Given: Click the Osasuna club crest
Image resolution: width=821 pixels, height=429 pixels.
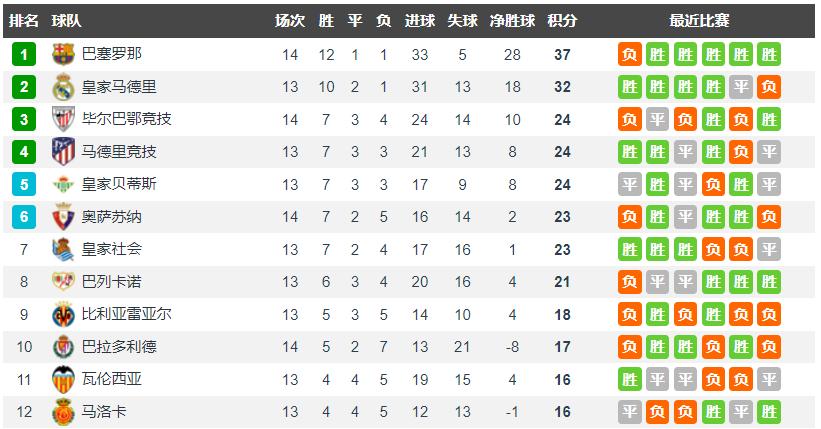Looking at the screenshot, I should coord(63,217).
